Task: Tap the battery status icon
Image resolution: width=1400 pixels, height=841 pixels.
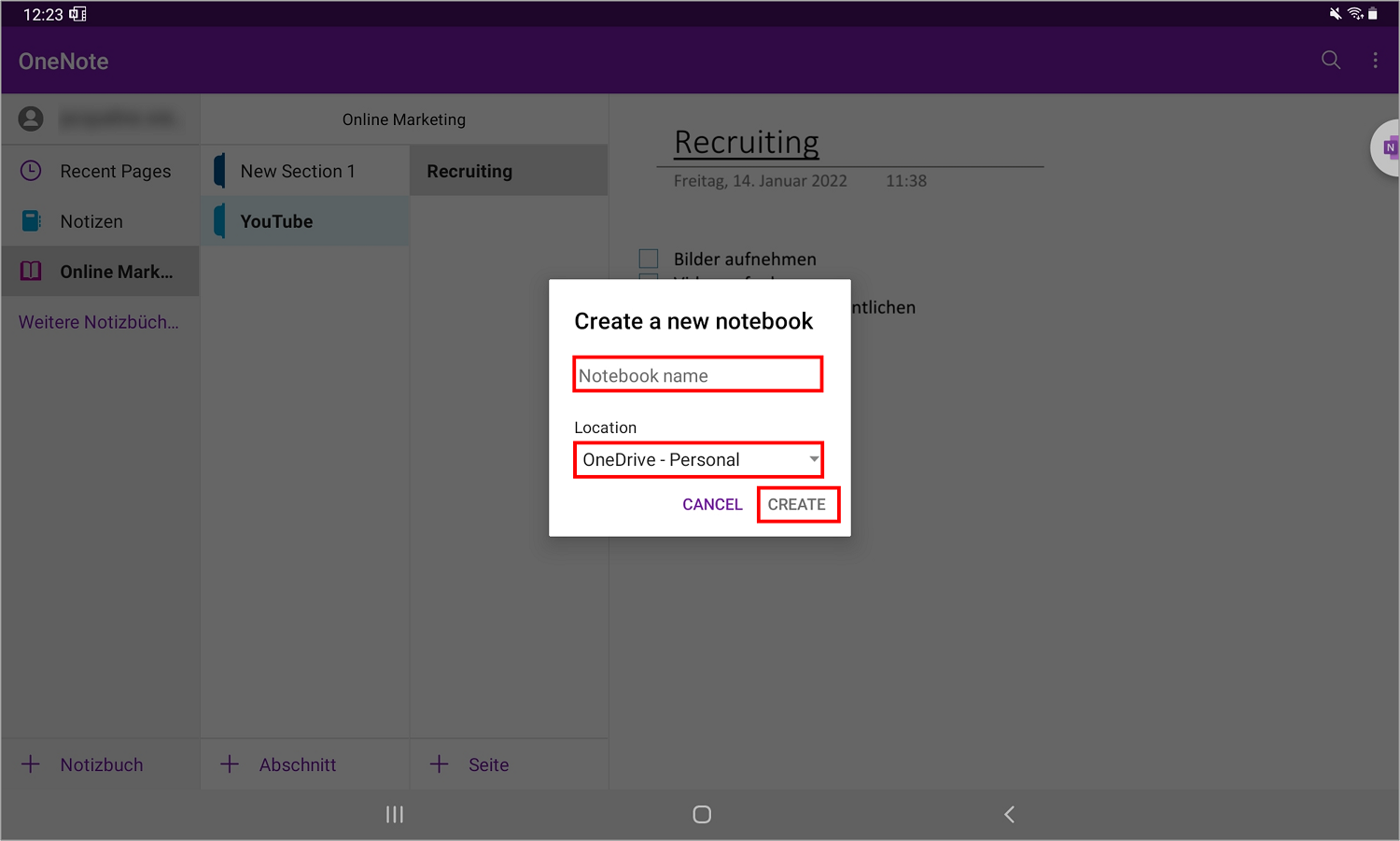Action: [x=1373, y=13]
